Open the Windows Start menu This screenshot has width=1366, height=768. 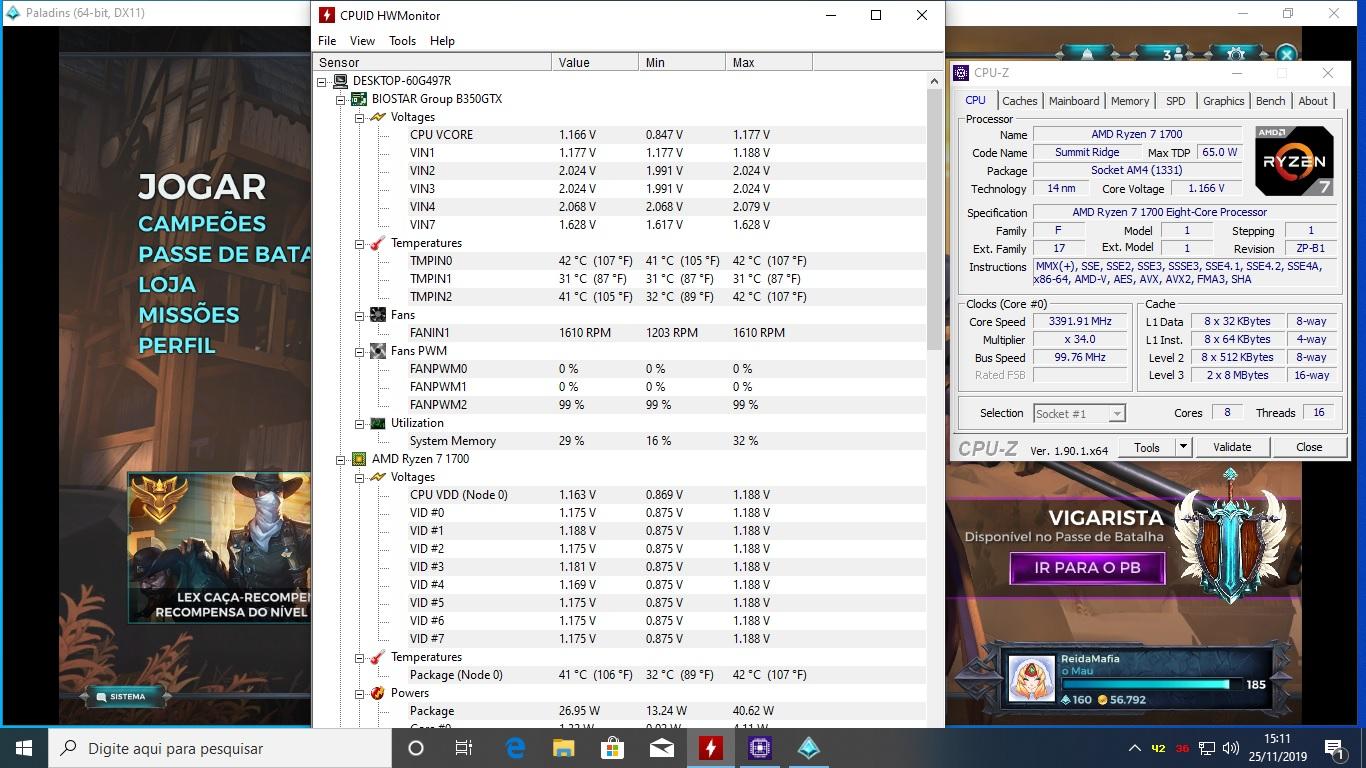24,748
